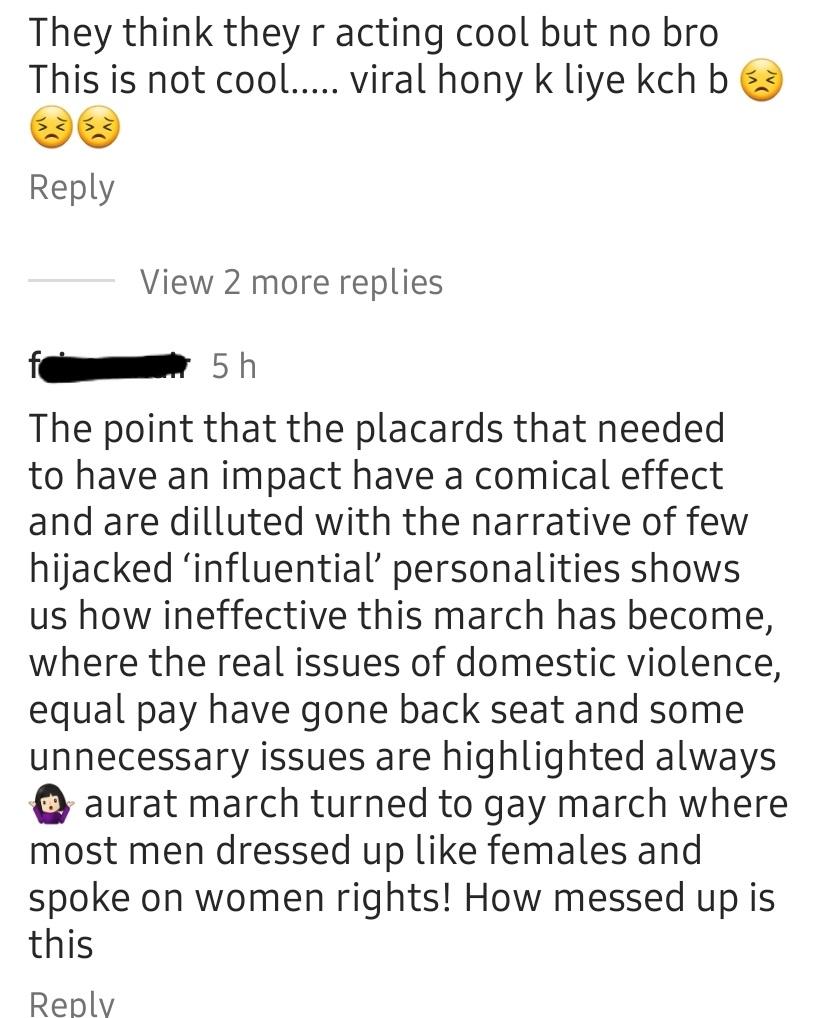822x1018 pixels.
Task: Tap the first emoji on the emoji-only line
Action: click(51, 127)
